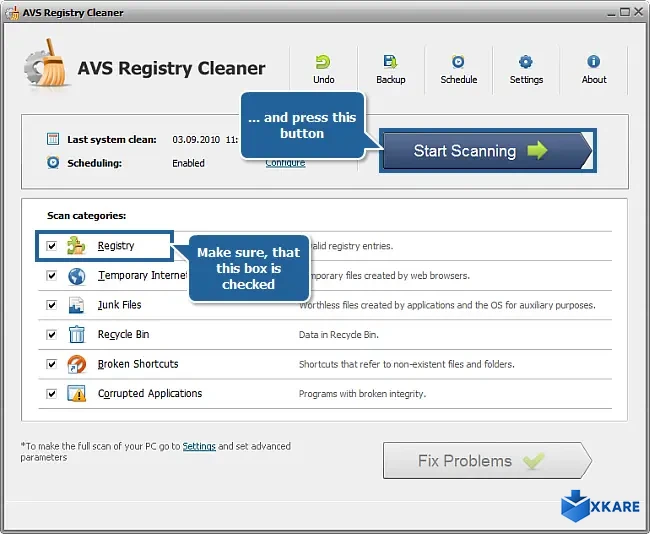Click the Registry category icon

(76, 245)
